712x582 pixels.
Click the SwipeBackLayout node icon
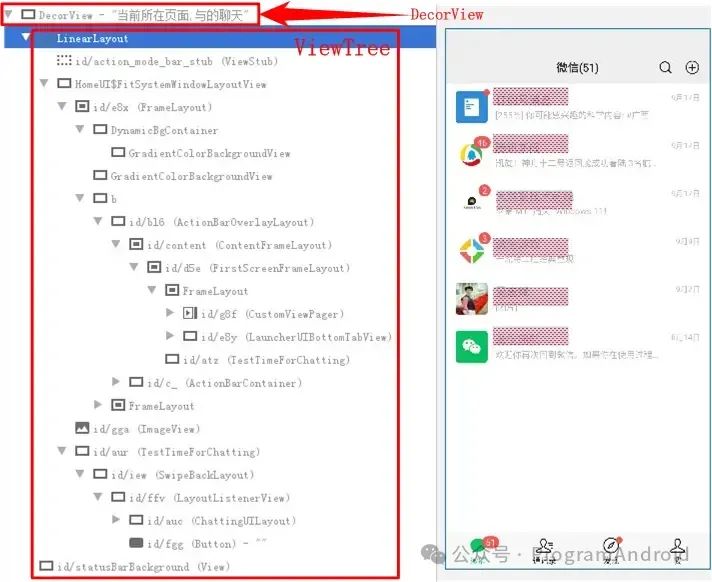(100, 473)
